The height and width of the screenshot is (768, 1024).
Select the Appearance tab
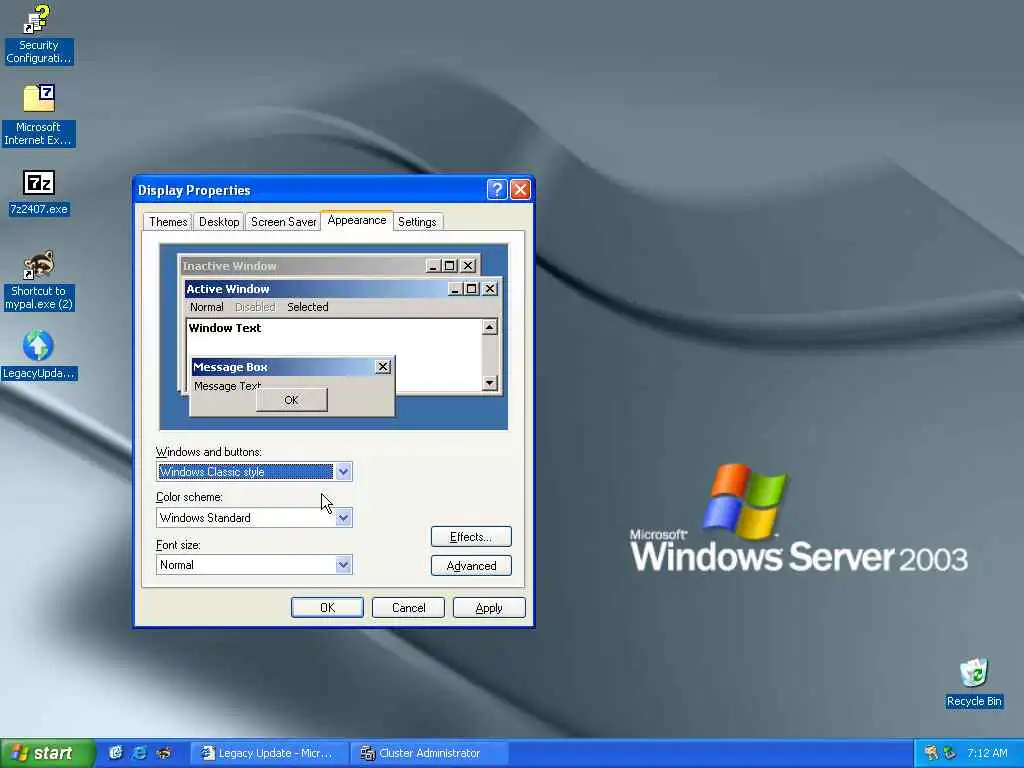coord(357,220)
